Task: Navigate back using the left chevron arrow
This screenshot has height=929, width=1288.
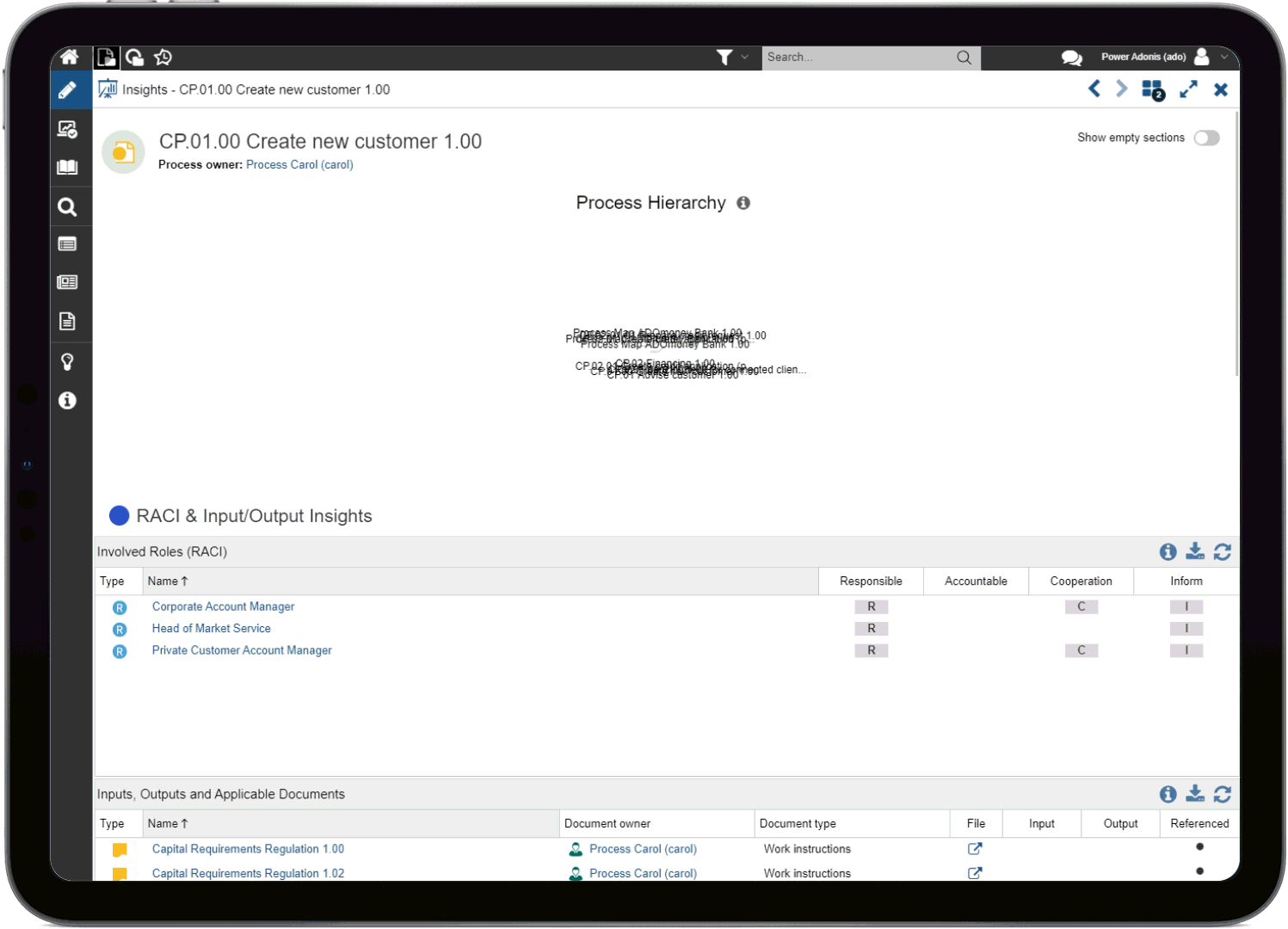Action: (x=1094, y=89)
